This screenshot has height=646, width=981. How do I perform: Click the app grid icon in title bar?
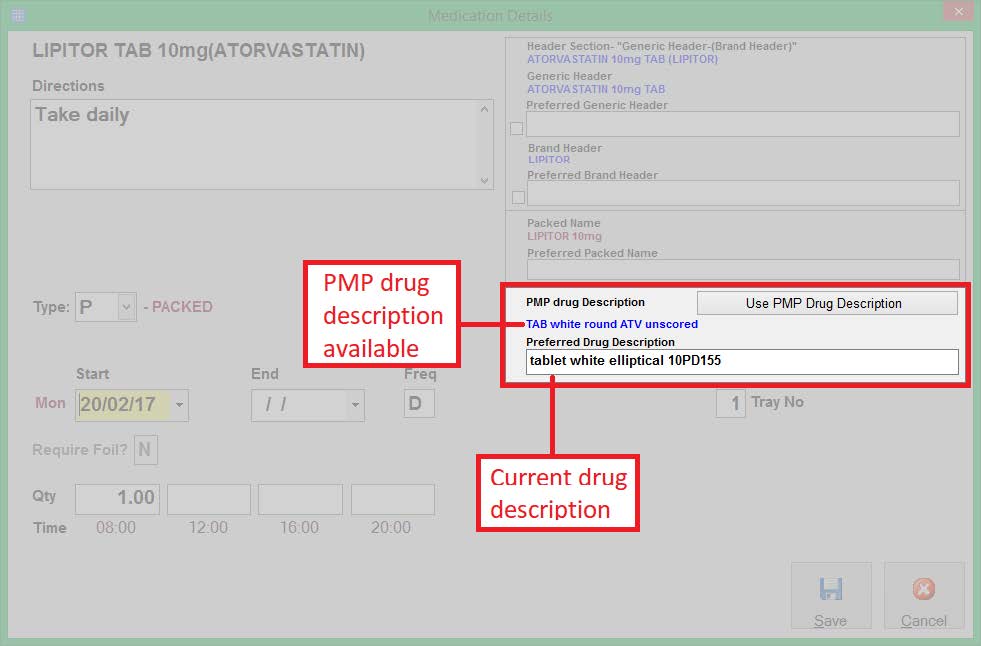(18, 15)
